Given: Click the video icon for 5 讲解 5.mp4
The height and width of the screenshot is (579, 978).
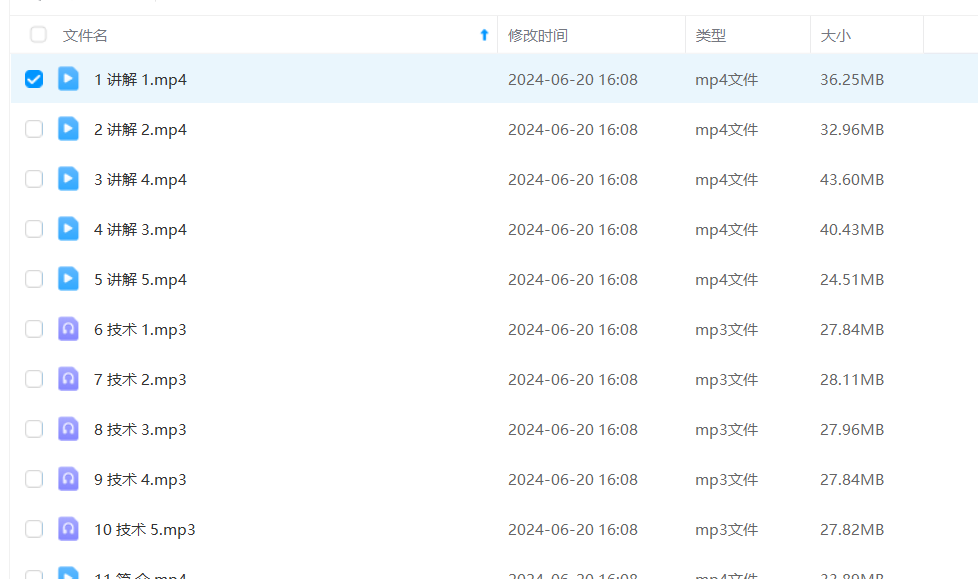Looking at the screenshot, I should [68, 279].
